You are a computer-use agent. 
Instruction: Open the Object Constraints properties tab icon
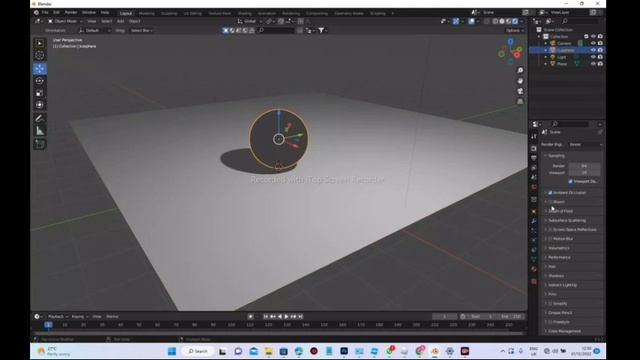[534, 250]
